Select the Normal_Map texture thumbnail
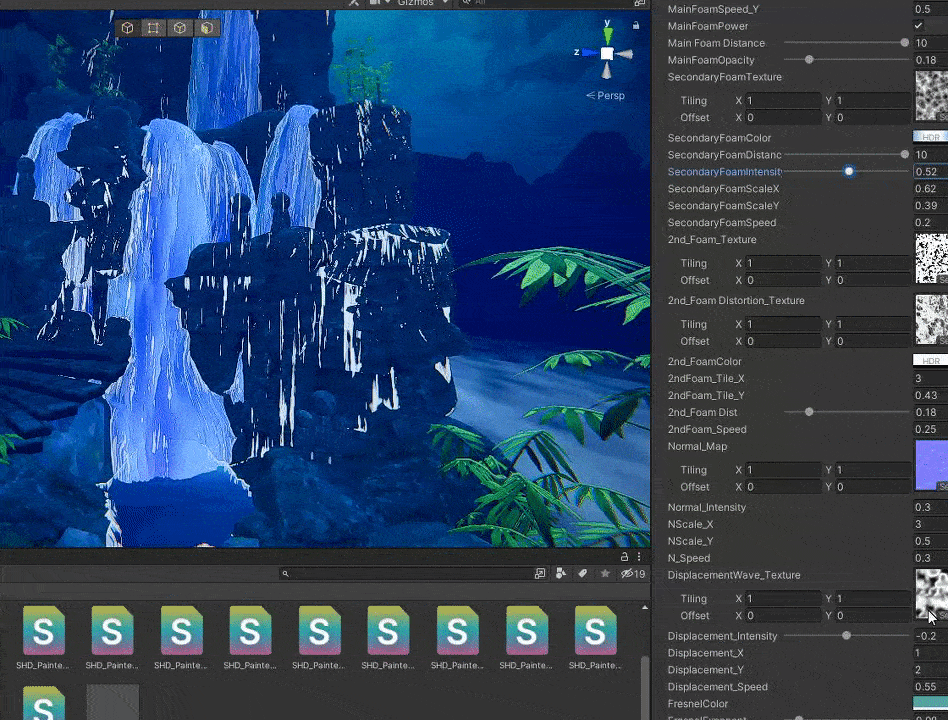948x720 pixels. point(931,465)
